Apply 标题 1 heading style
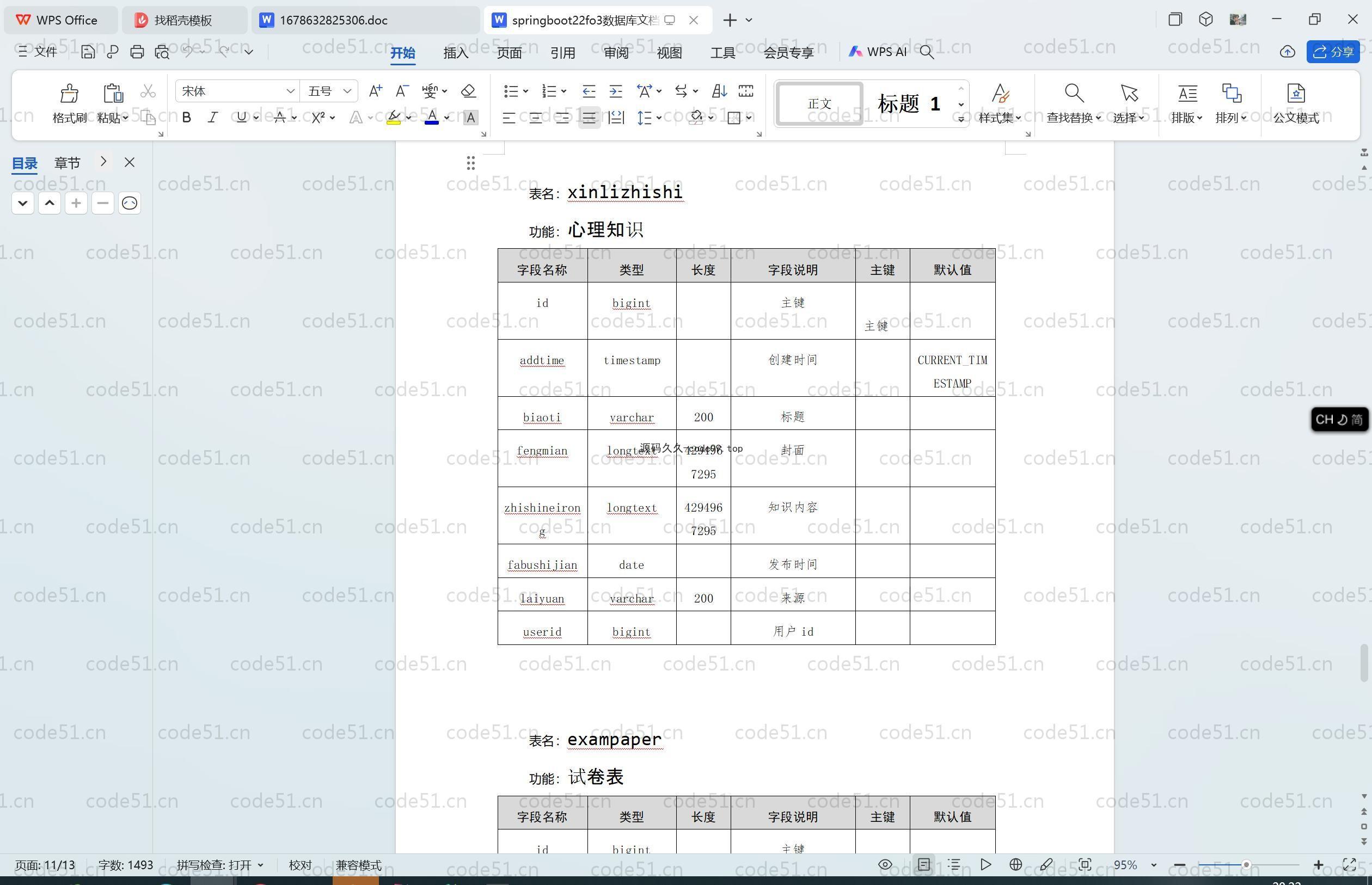 (x=909, y=103)
